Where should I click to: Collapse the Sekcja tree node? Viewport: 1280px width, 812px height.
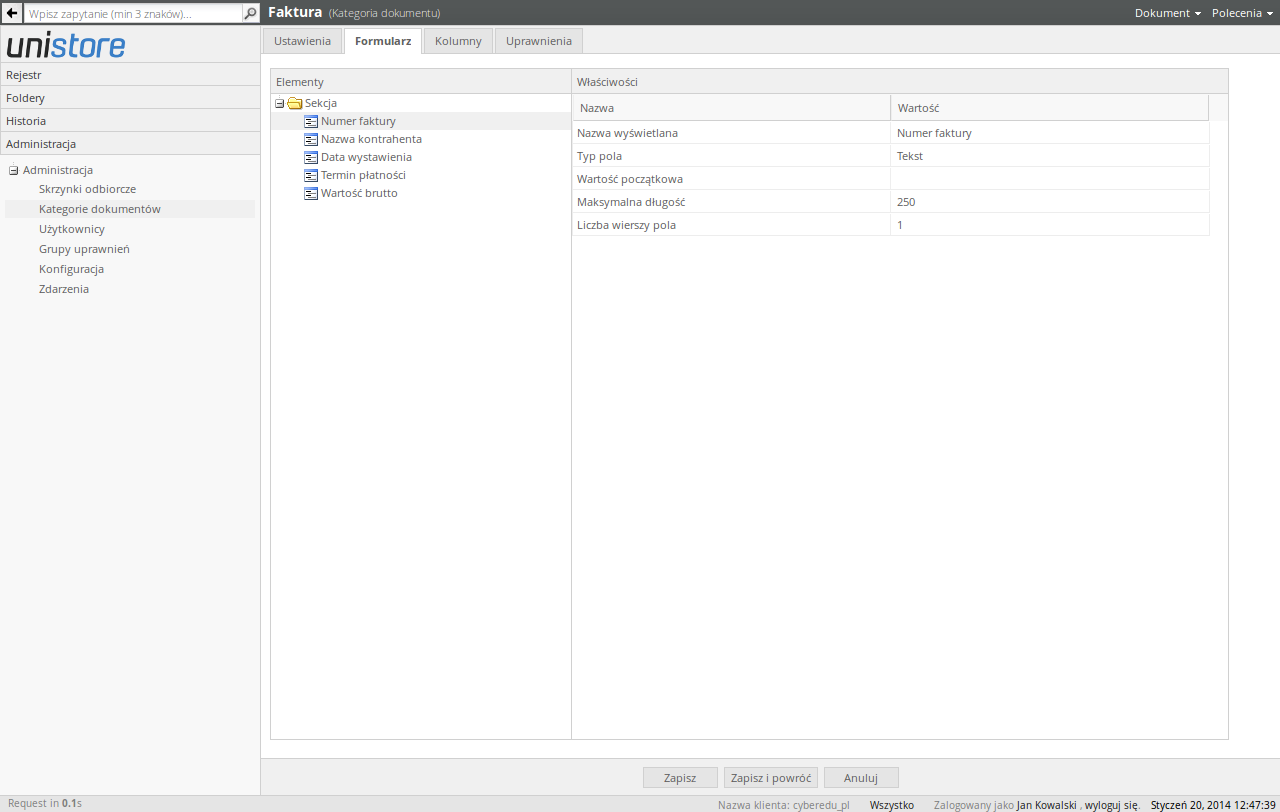(280, 103)
